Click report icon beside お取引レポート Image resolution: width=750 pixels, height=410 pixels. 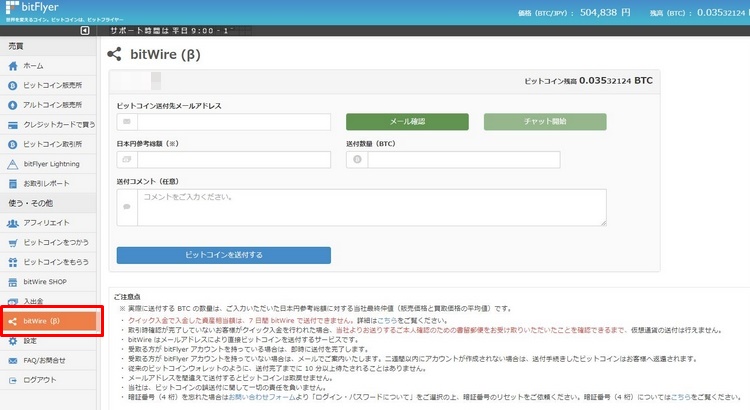(13, 184)
